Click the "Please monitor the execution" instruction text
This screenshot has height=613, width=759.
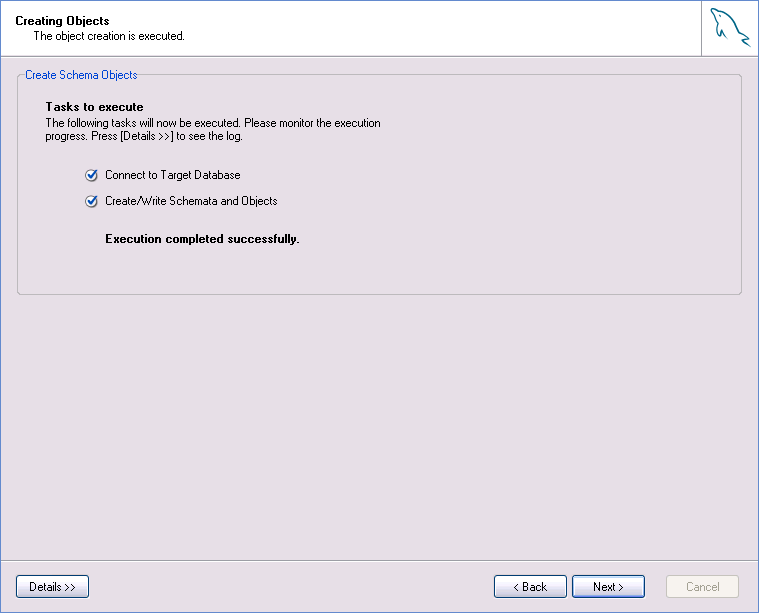click(312, 123)
